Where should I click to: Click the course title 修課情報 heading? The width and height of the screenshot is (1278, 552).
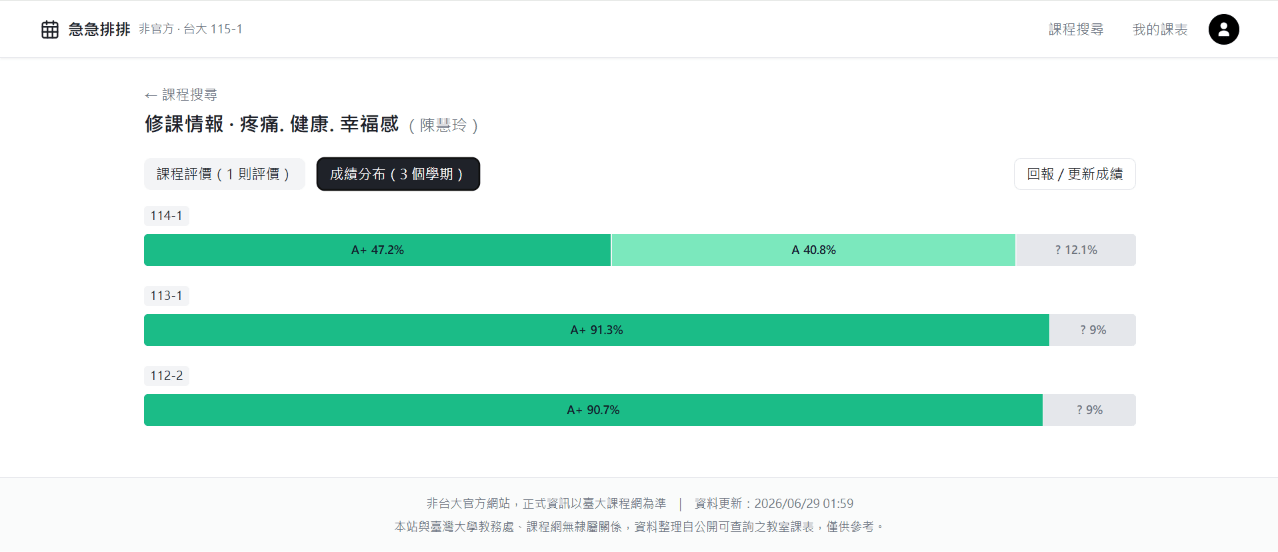click(271, 125)
